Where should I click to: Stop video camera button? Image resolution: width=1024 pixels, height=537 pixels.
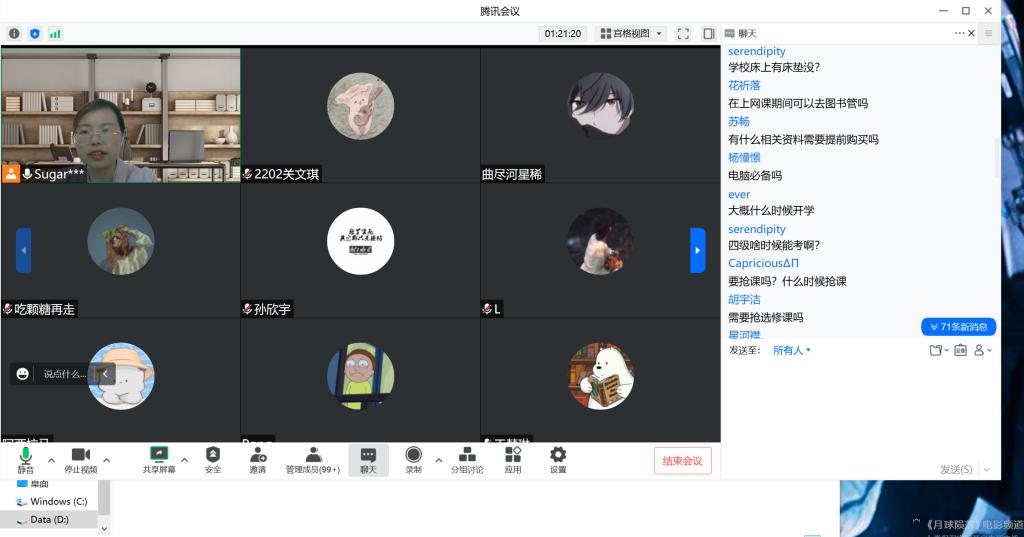(x=81, y=460)
